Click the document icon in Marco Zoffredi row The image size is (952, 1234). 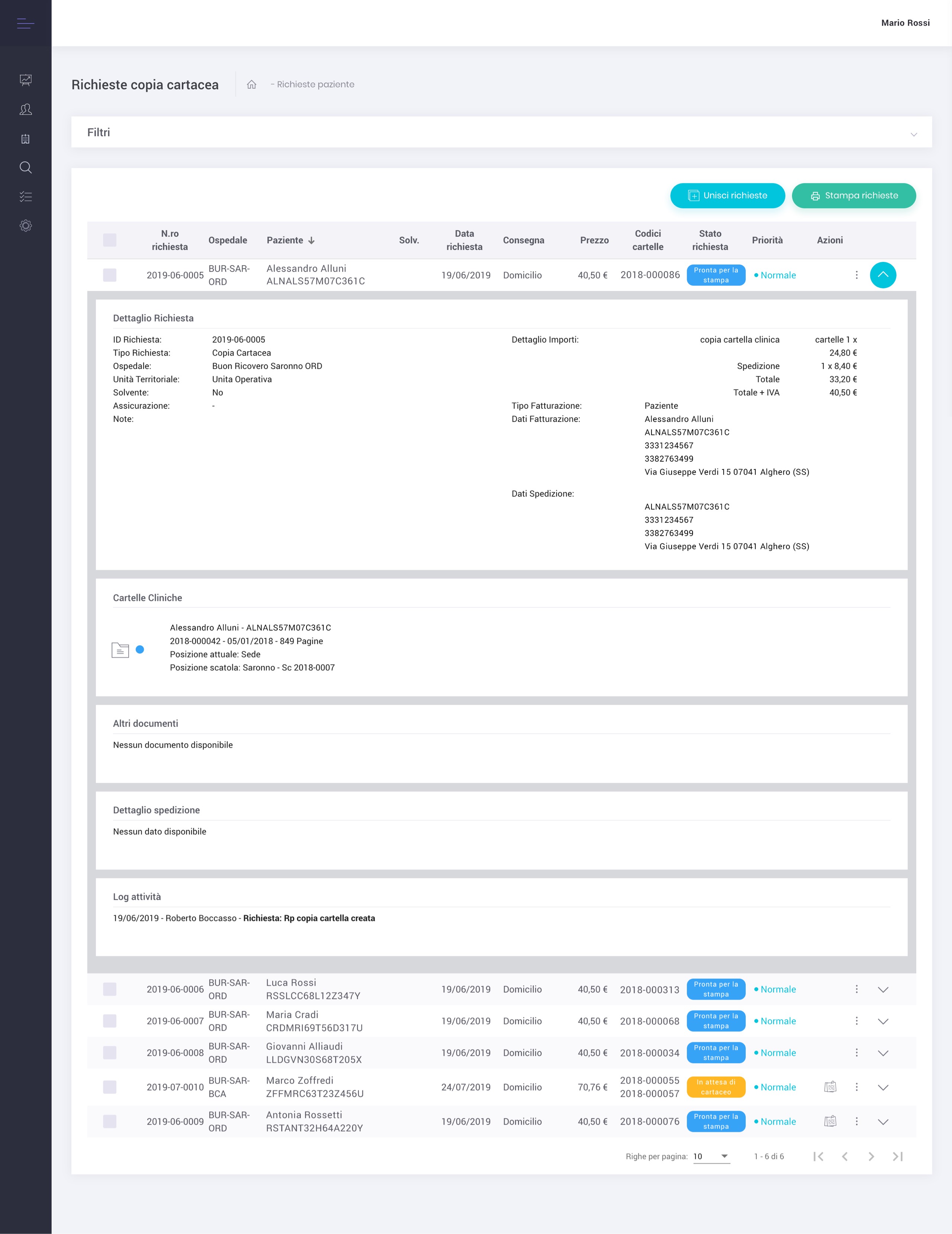click(830, 1087)
